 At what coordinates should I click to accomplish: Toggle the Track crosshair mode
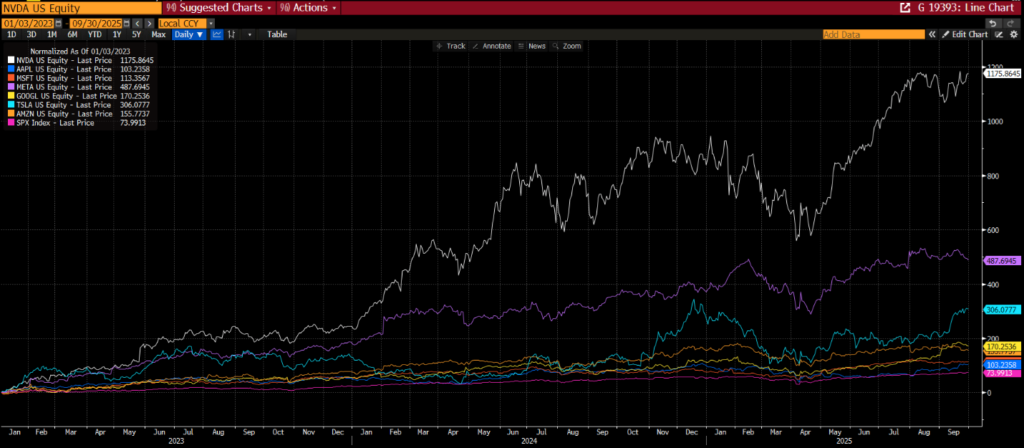(452, 46)
